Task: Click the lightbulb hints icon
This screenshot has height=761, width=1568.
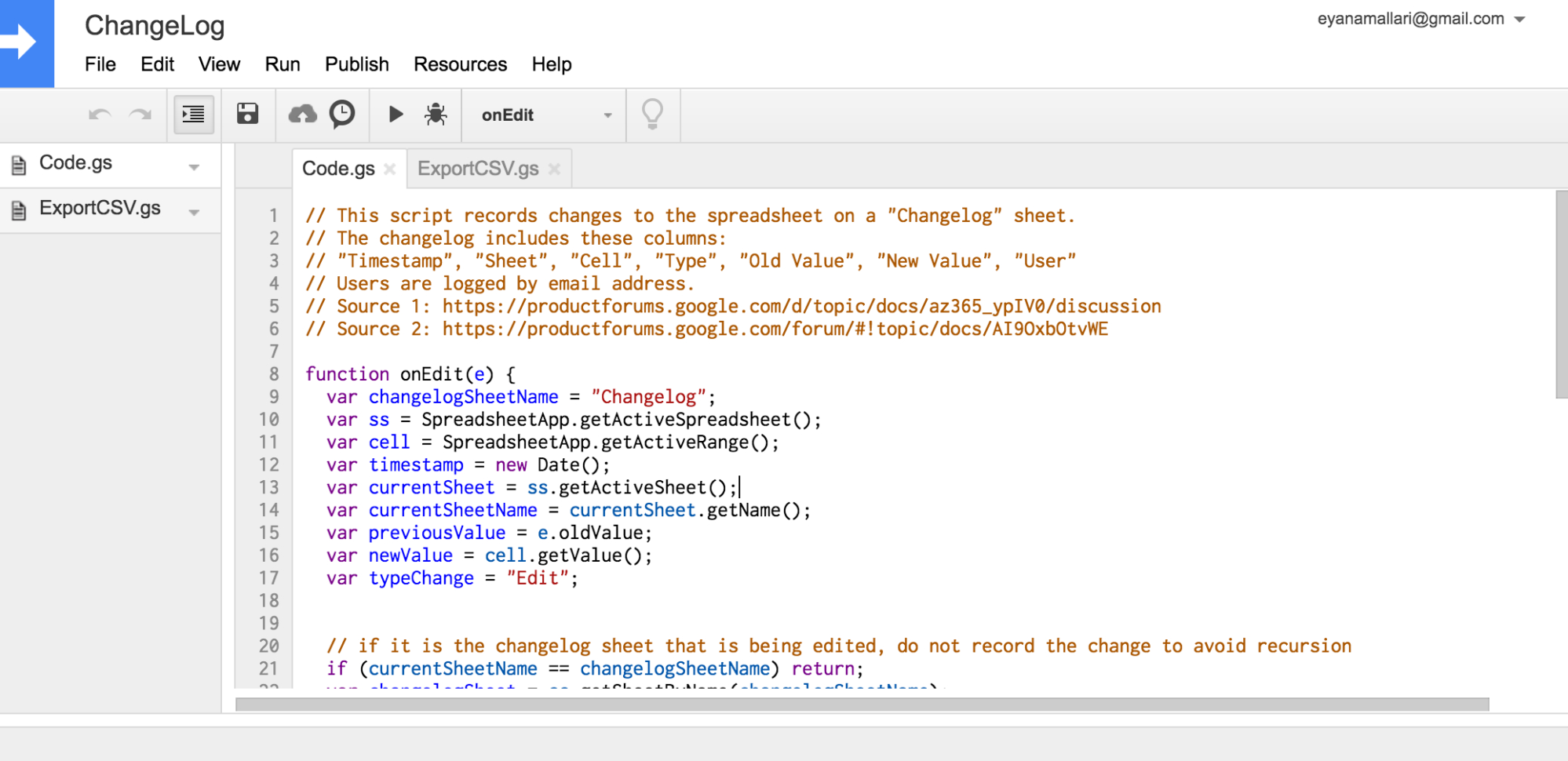Action: 653,115
